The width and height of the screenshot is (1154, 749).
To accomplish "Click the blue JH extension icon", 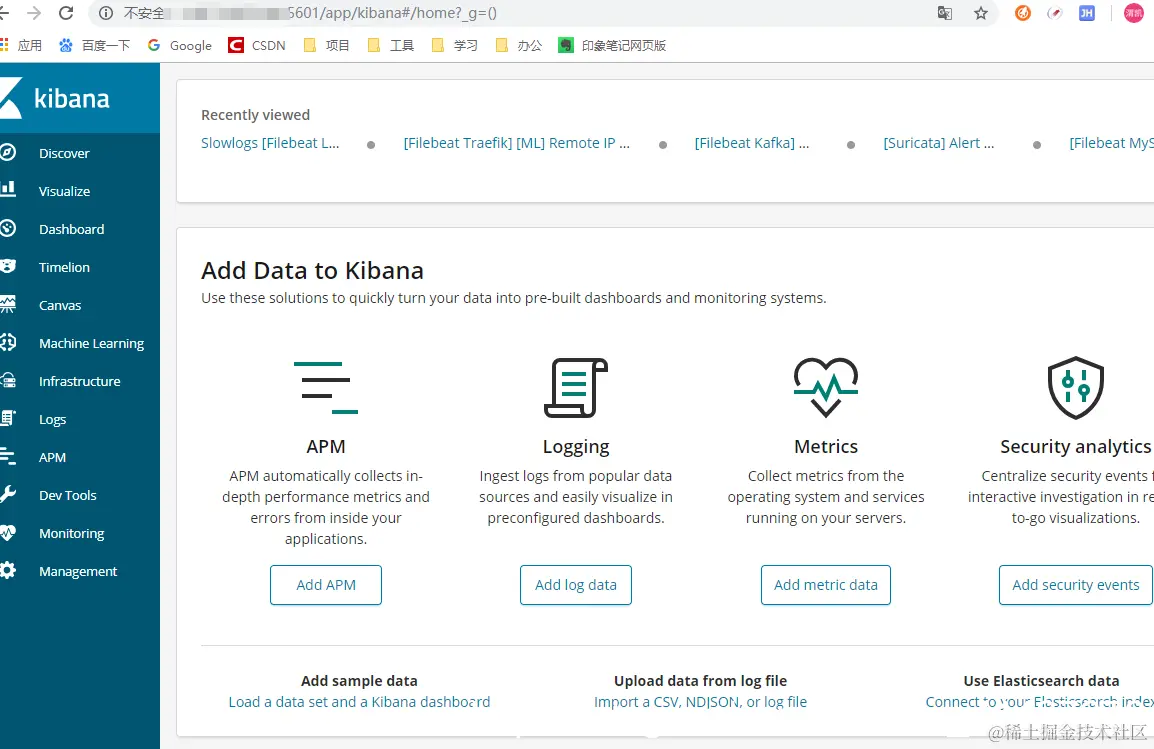I will [1086, 13].
